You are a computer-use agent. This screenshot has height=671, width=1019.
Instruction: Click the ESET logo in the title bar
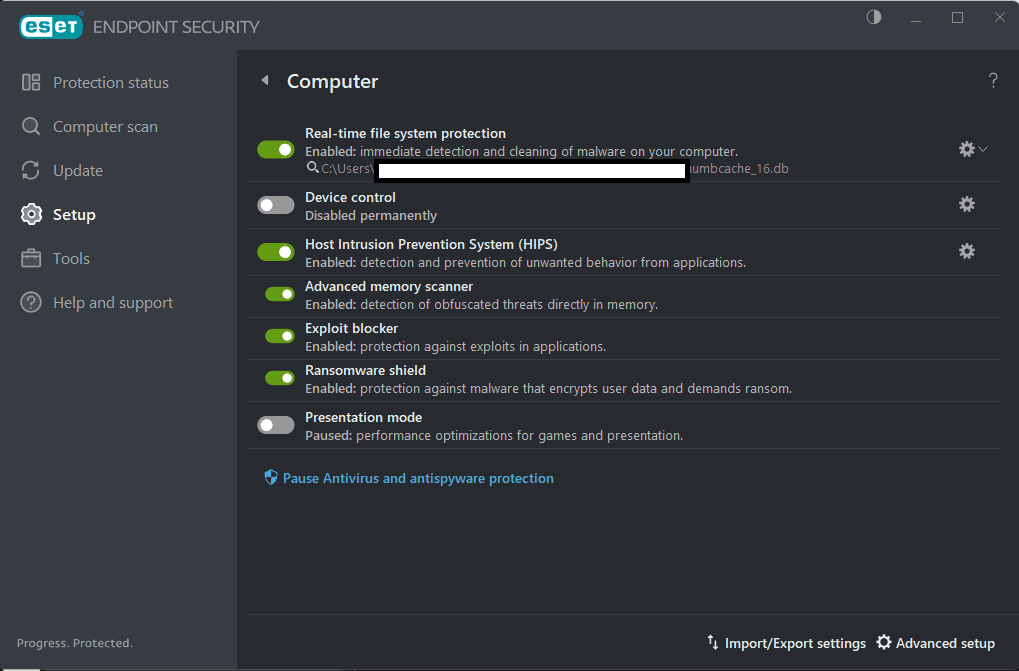(51, 26)
